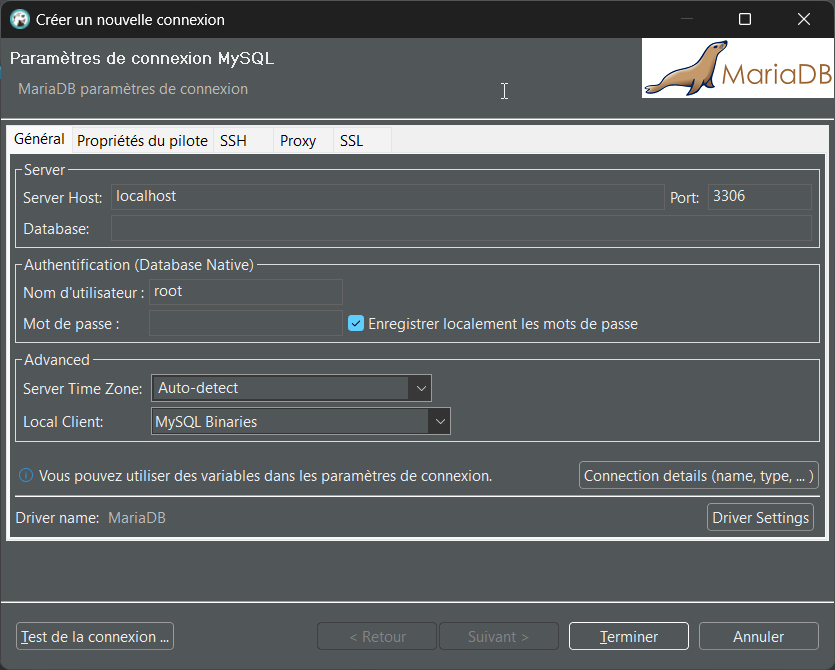Open the Server Time Zone dropdown
The width and height of the screenshot is (835, 670).
pos(420,387)
